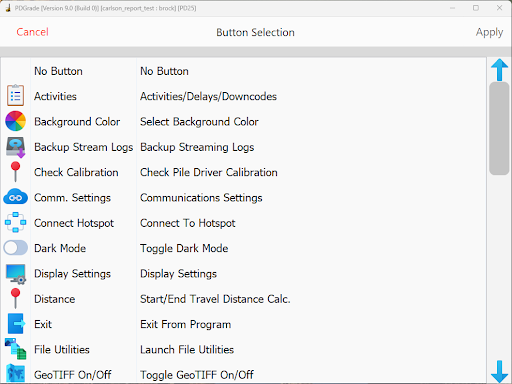The width and height of the screenshot is (512, 384).
Task: Click 'Communications Settings' description
Action: 201,198
